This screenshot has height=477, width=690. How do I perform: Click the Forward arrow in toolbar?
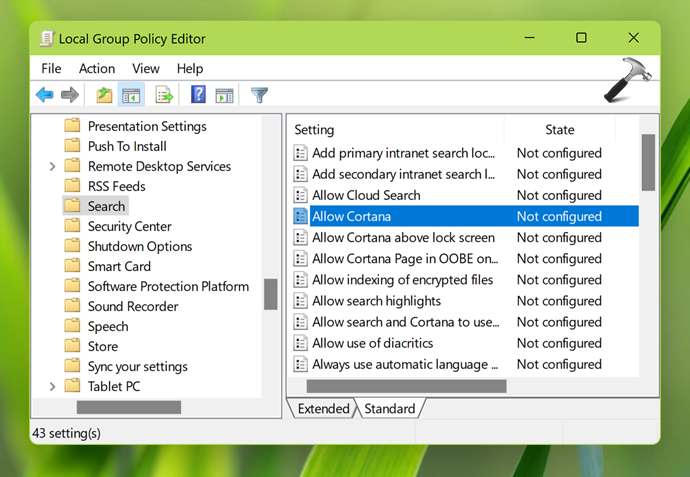click(x=70, y=95)
